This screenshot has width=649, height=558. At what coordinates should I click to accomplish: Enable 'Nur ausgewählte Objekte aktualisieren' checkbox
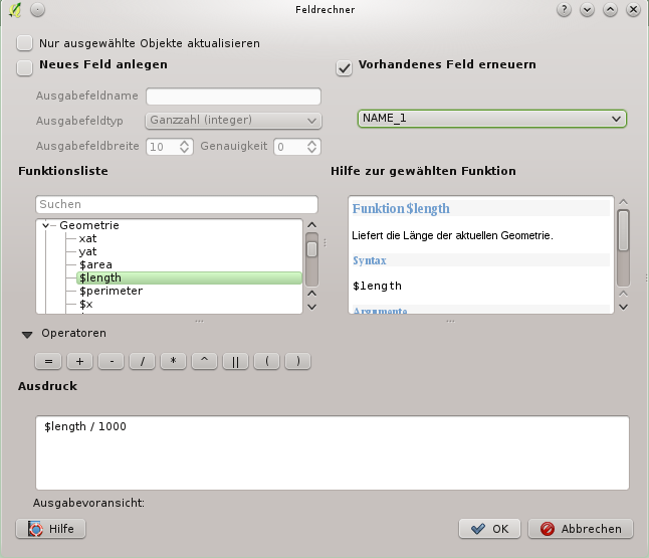click(24, 43)
